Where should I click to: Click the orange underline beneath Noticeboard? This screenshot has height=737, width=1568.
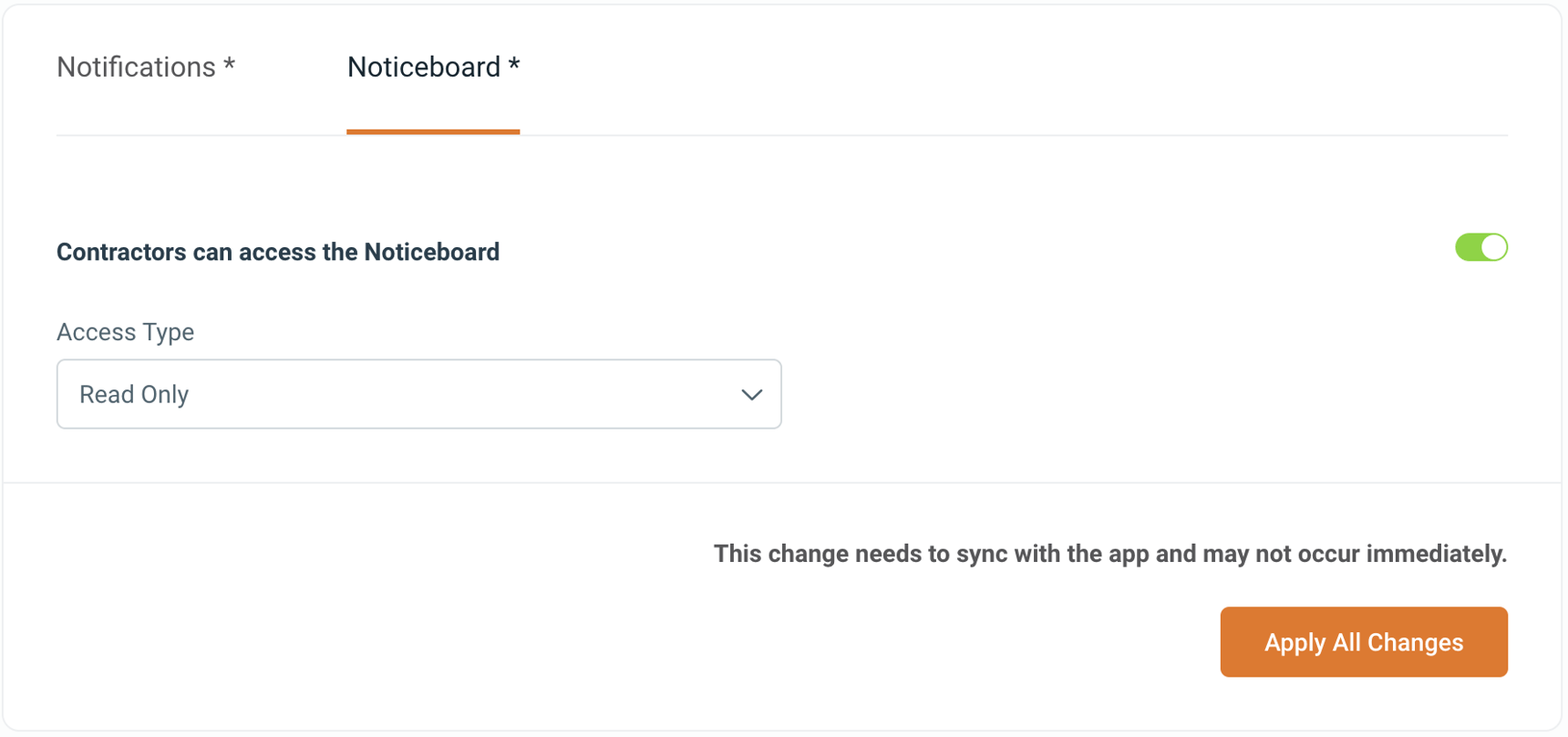click(433, 132)
